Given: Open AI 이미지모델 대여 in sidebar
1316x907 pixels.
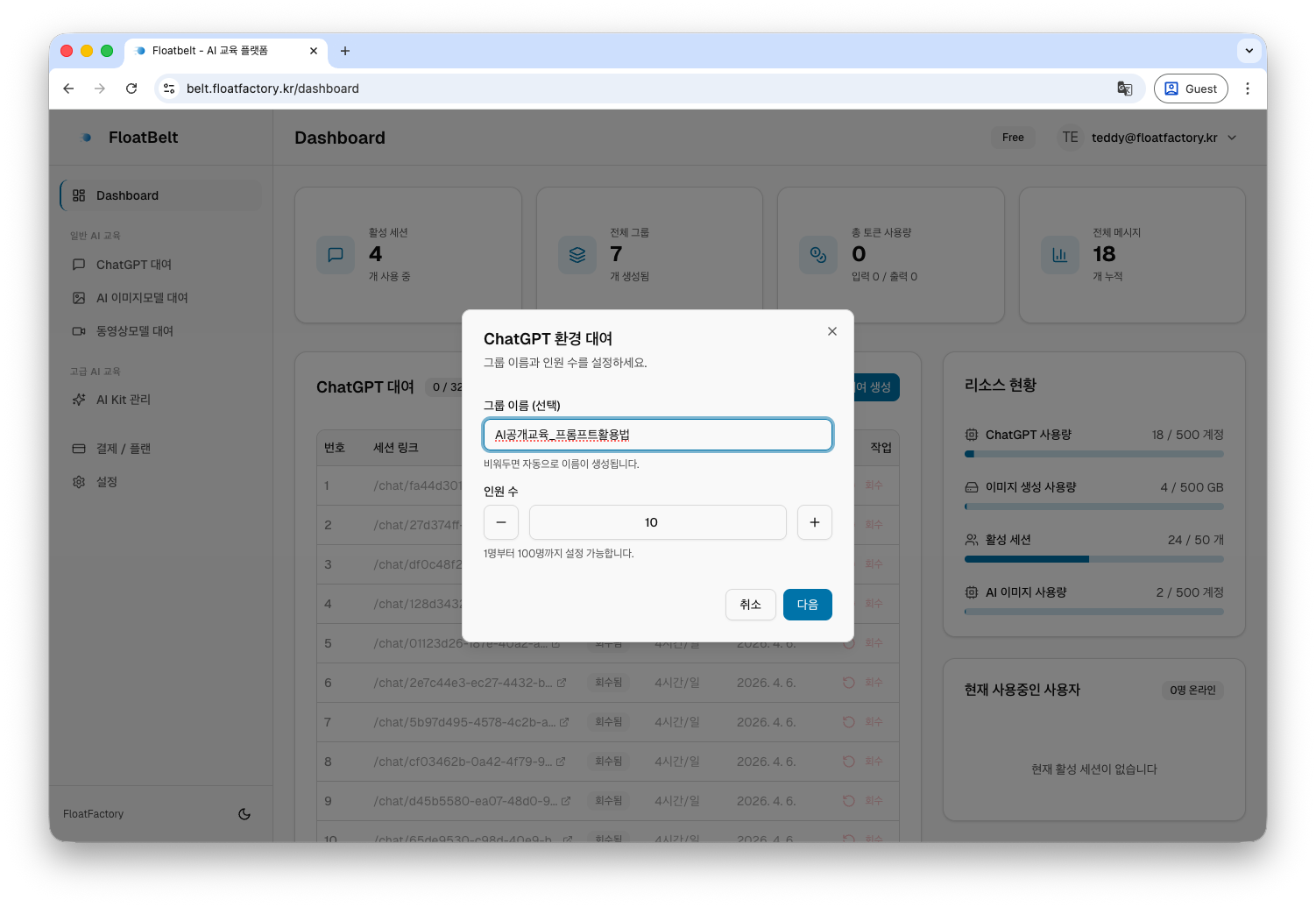Looking at the screenshot, I should point(142,298).
